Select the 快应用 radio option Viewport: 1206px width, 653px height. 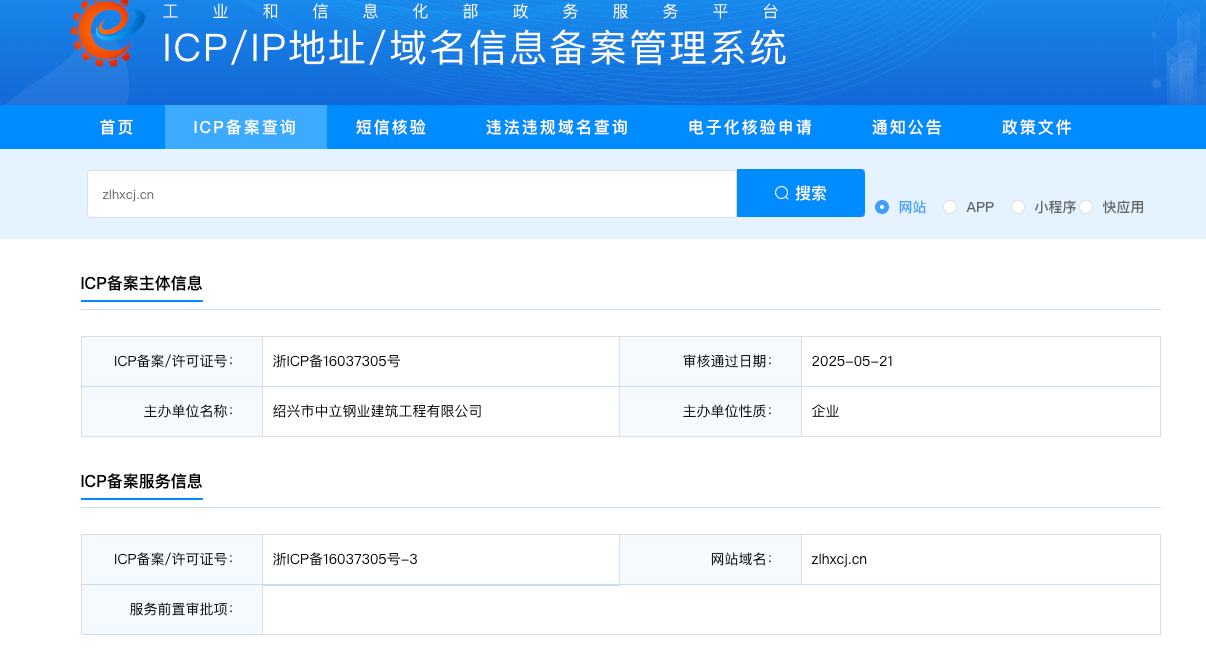click(x=1086, y=207)
